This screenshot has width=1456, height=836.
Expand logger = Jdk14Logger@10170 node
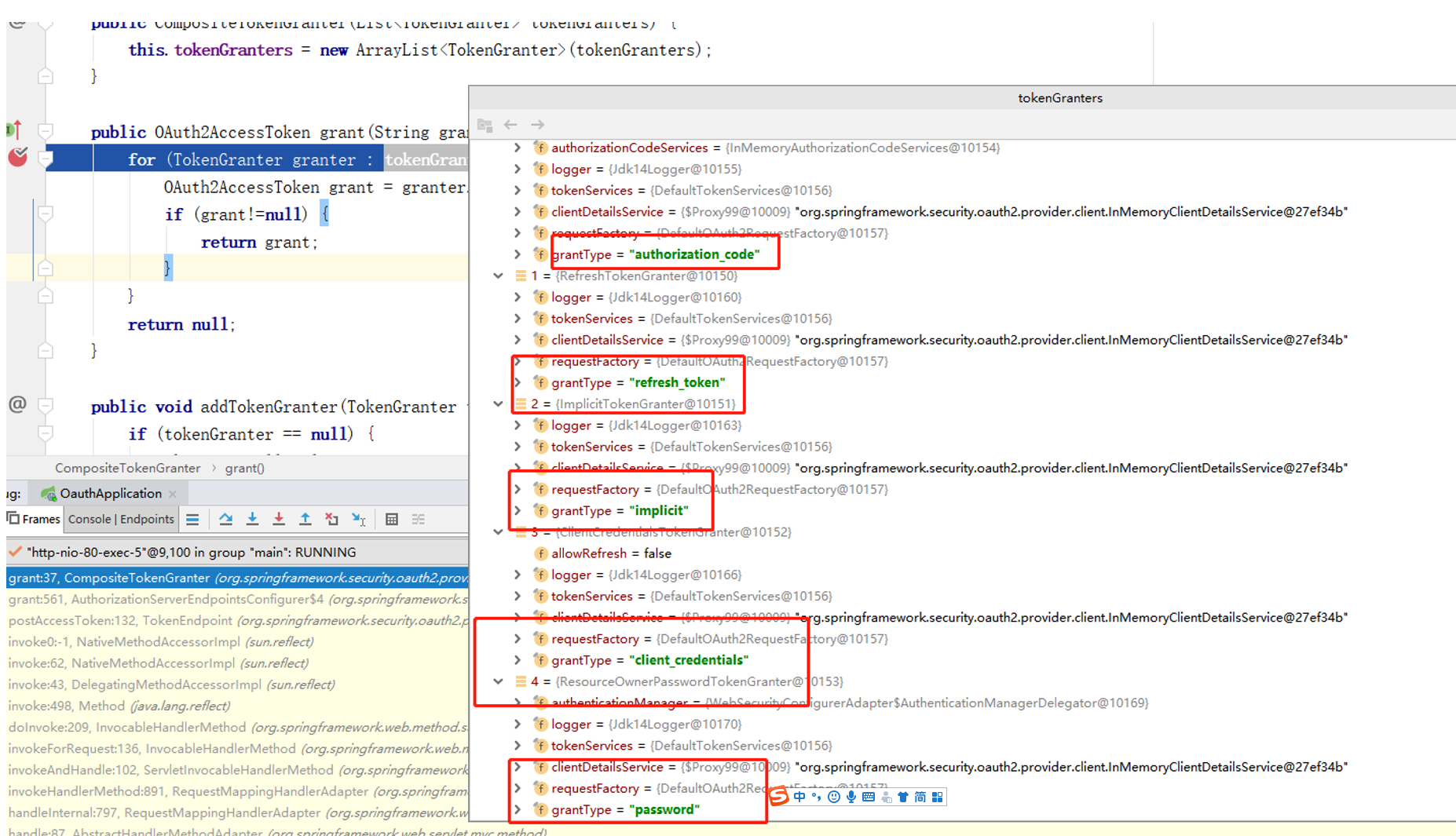click(518, 724)
